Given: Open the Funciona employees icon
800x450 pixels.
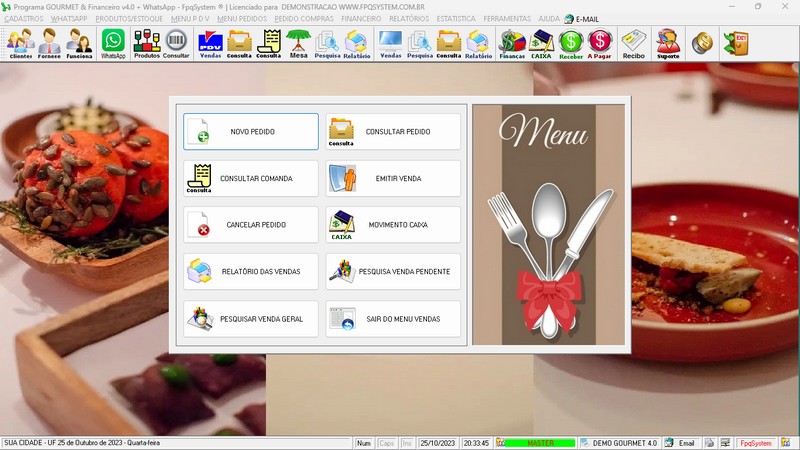Looking at the screenshot, I should [x=79, y=44].
